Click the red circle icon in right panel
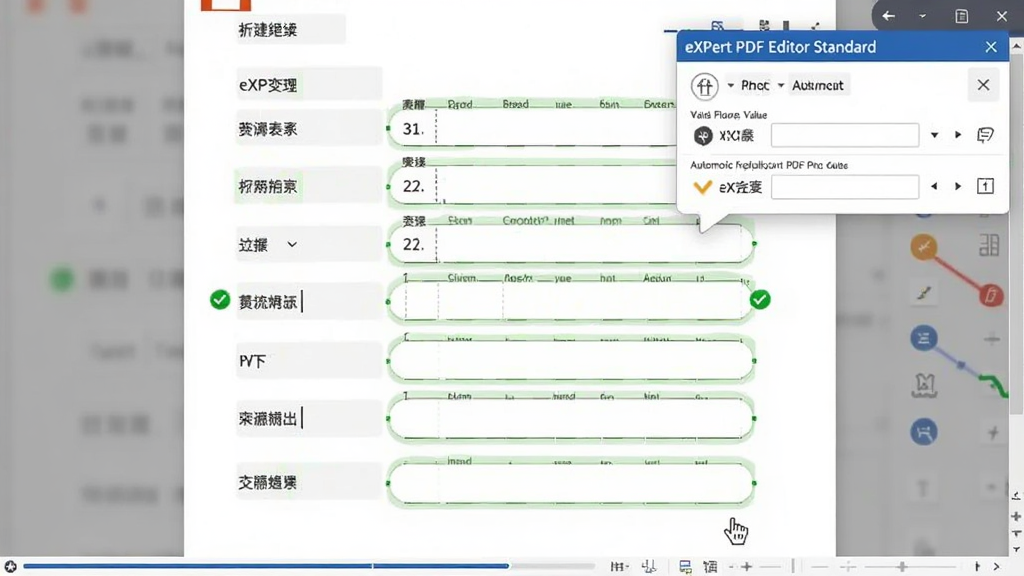Screen dimensions: 1024x576 tap(990, 295)
